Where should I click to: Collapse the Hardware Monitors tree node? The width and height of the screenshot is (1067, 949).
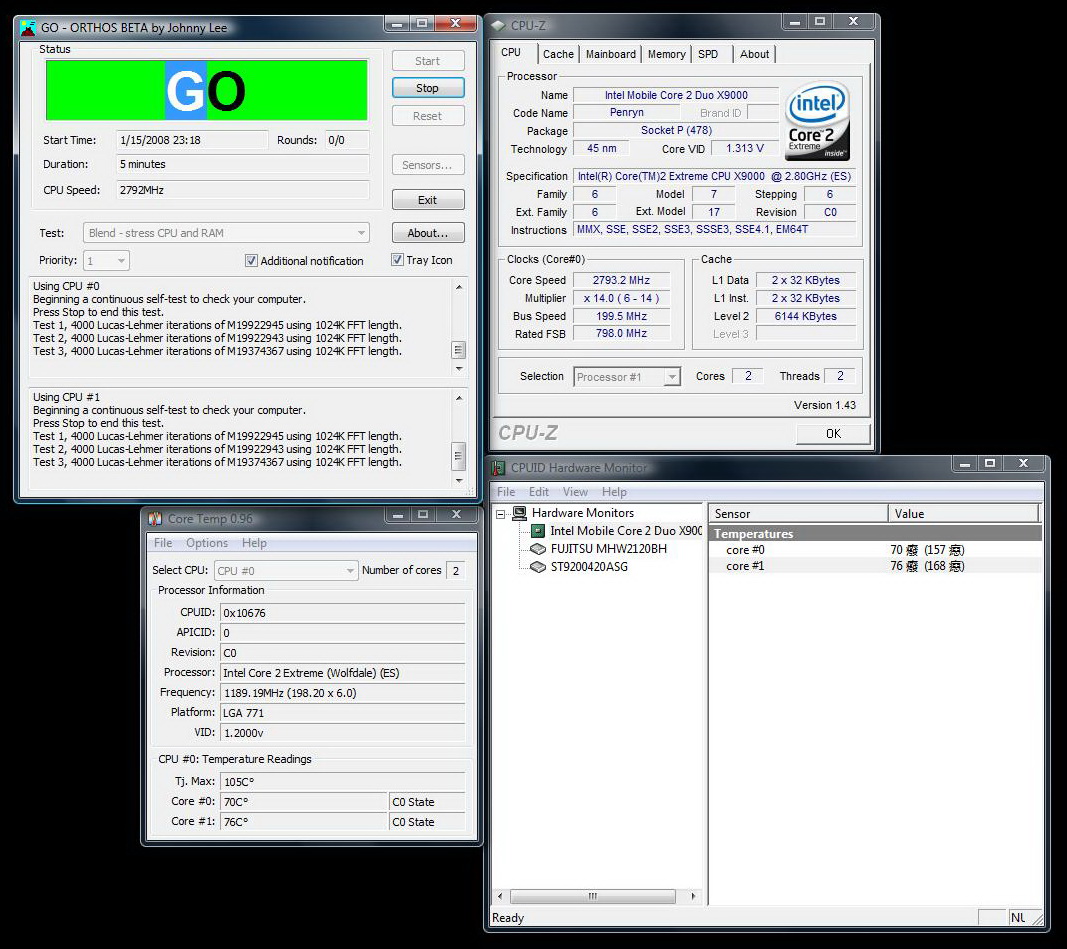[x=501, y=514]
